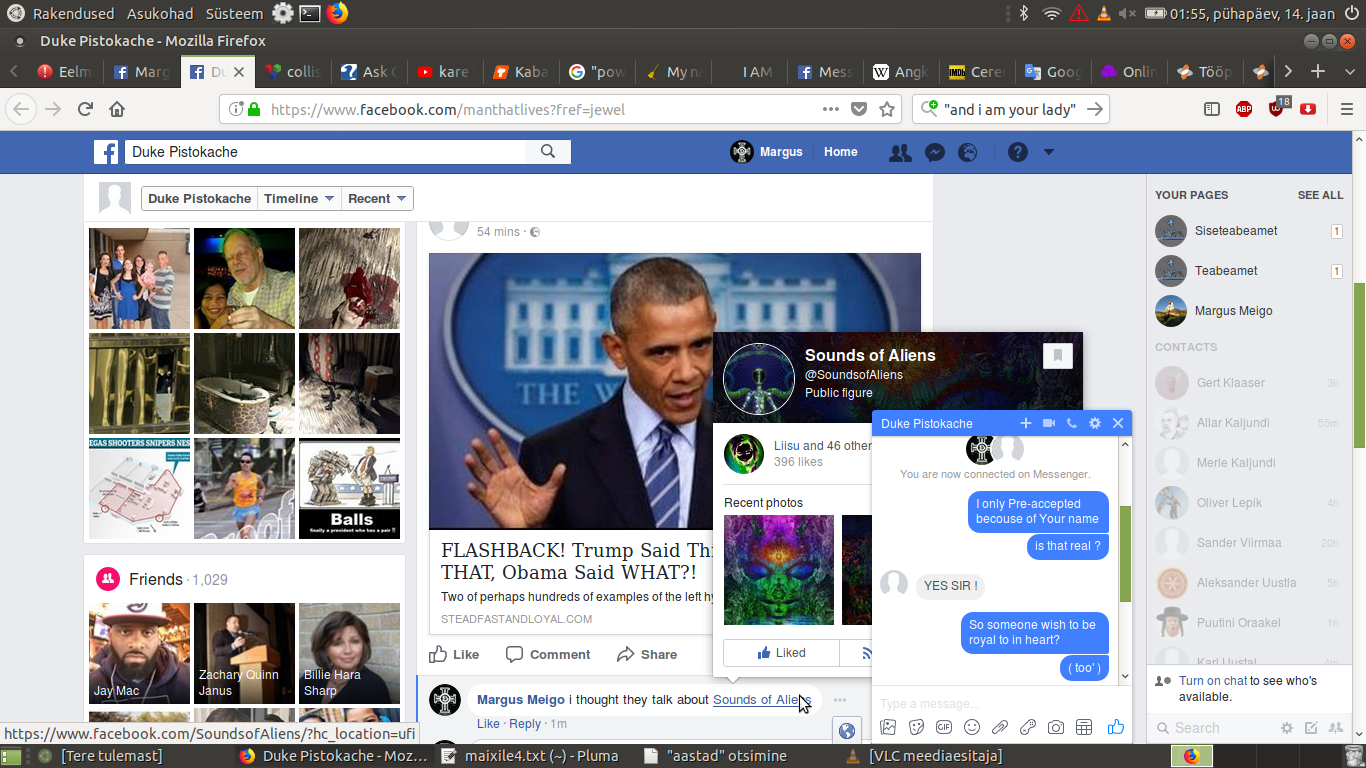Open the GIF picker in chat
1366x768 pixels.
coord(944,727)
